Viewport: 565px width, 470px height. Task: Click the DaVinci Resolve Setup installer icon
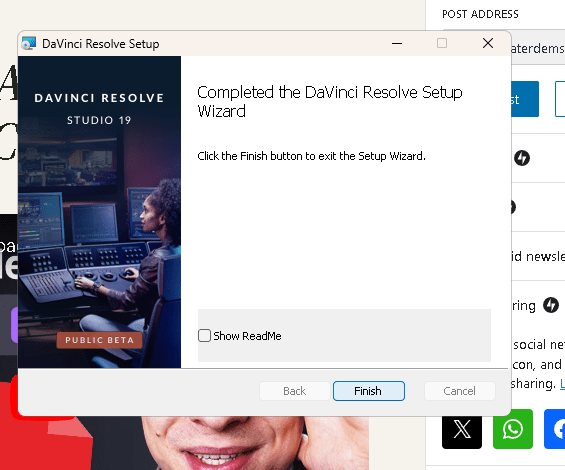pos(28,44)
